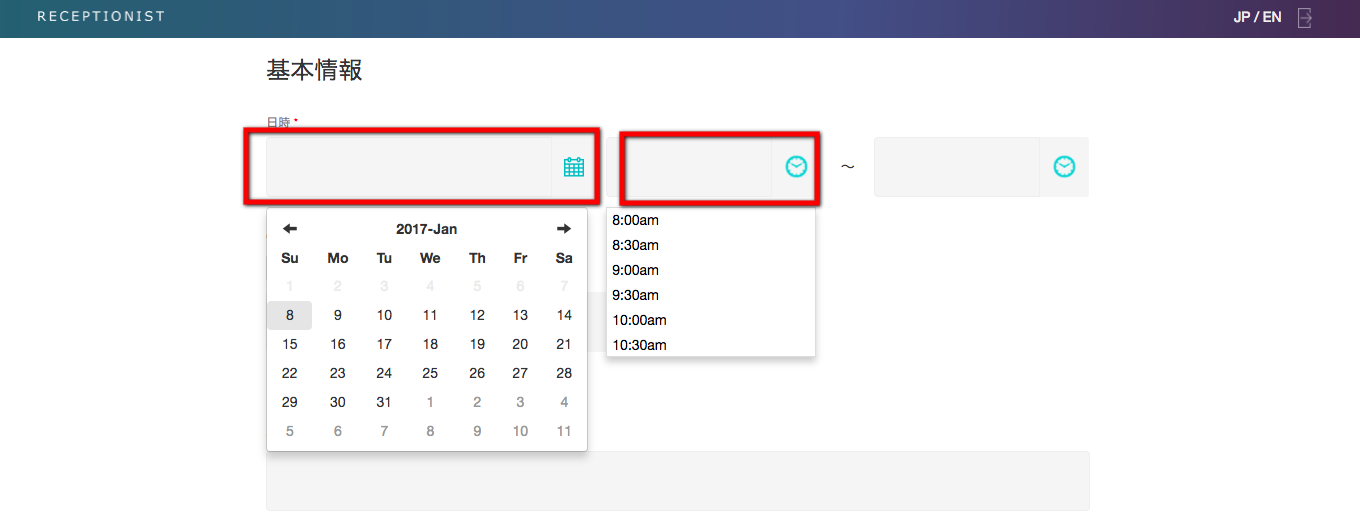Choose January 31 in the calendar
This screenshot has height=516, width=1360.
point(384,402)
